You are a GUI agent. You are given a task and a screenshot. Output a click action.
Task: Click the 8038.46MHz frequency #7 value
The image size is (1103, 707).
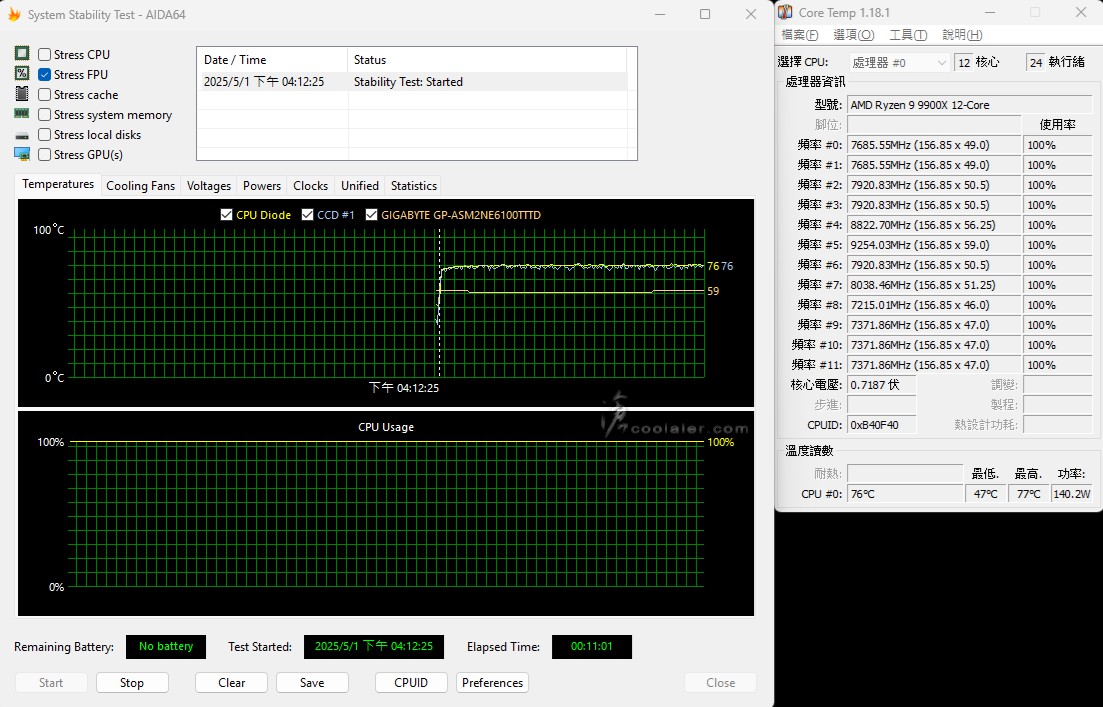pos(933,285)
